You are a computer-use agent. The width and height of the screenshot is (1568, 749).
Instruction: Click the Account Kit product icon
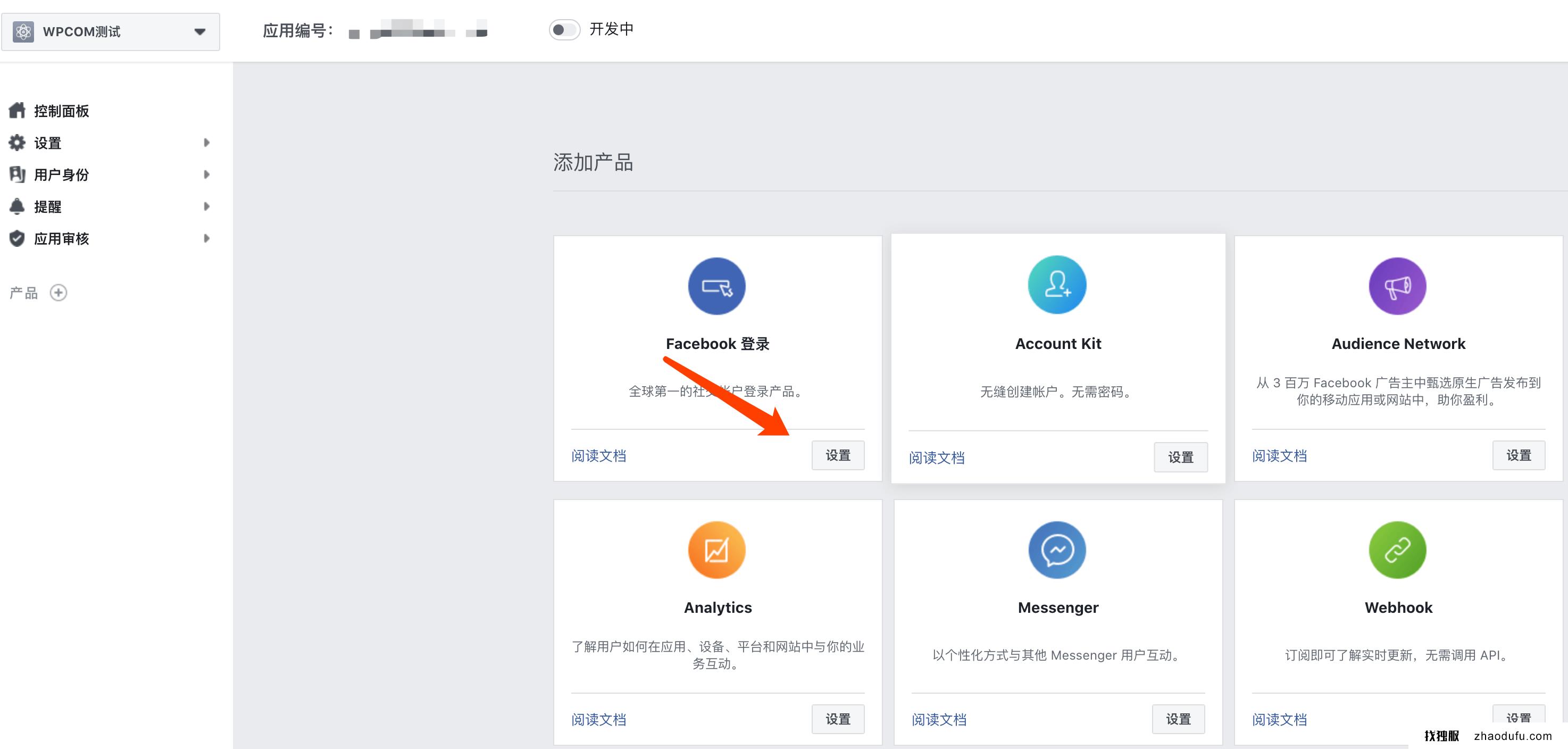[x=1057, y=285]
